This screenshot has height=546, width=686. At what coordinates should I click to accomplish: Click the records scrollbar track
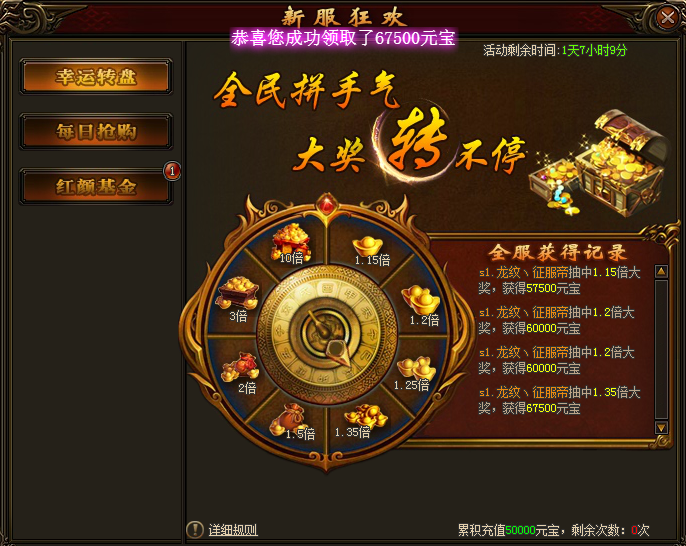(661, 349)
